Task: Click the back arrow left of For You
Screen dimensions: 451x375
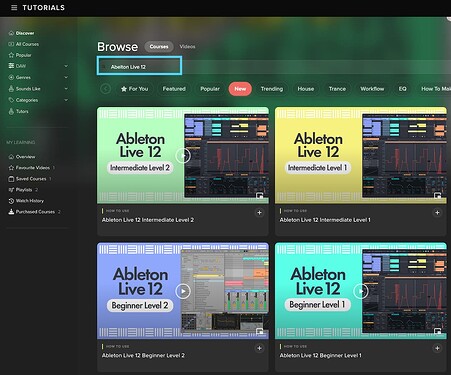Action: [x=106, y=89]
